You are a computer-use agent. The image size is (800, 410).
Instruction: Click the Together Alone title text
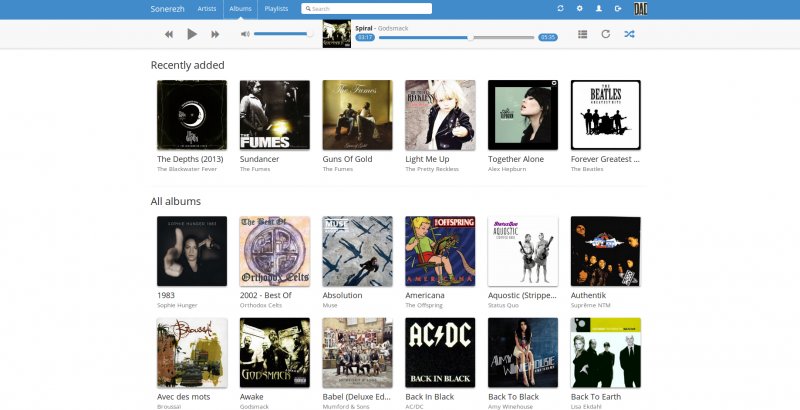tap(516, 159)
